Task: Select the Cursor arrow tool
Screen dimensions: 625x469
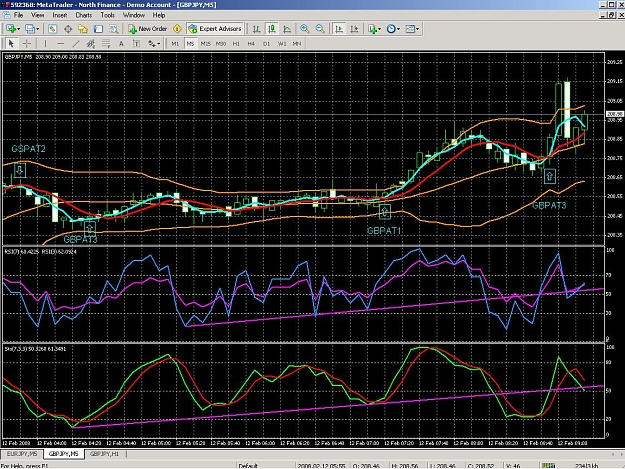Action: click(11, 43)
